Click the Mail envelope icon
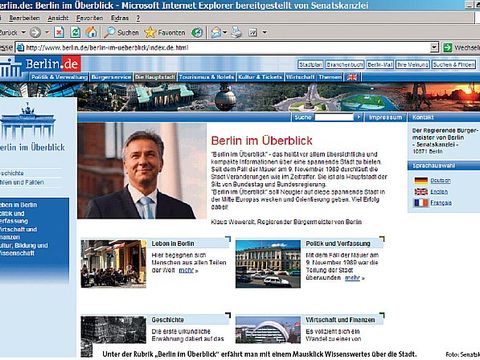 [216, 32]
